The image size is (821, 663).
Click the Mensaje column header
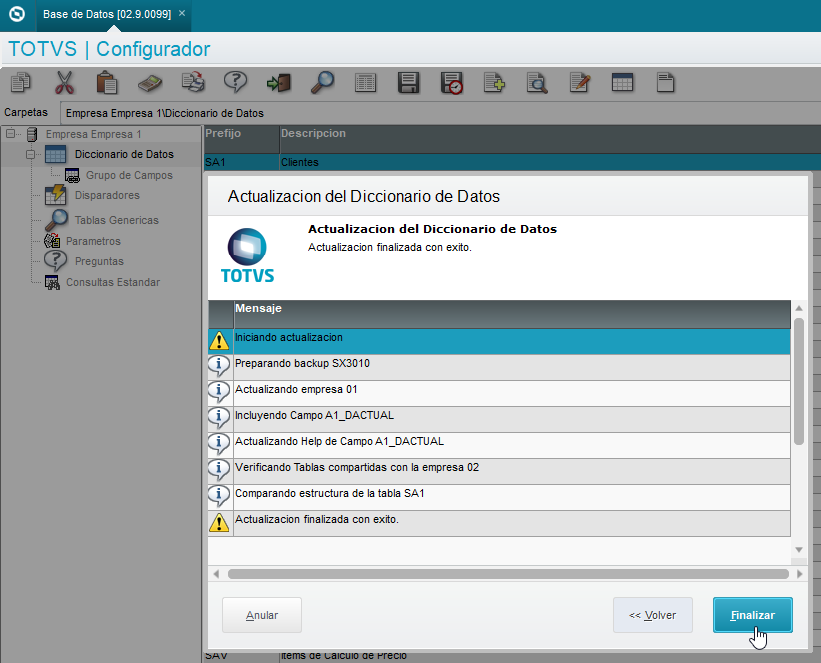[x=512, y=314]
